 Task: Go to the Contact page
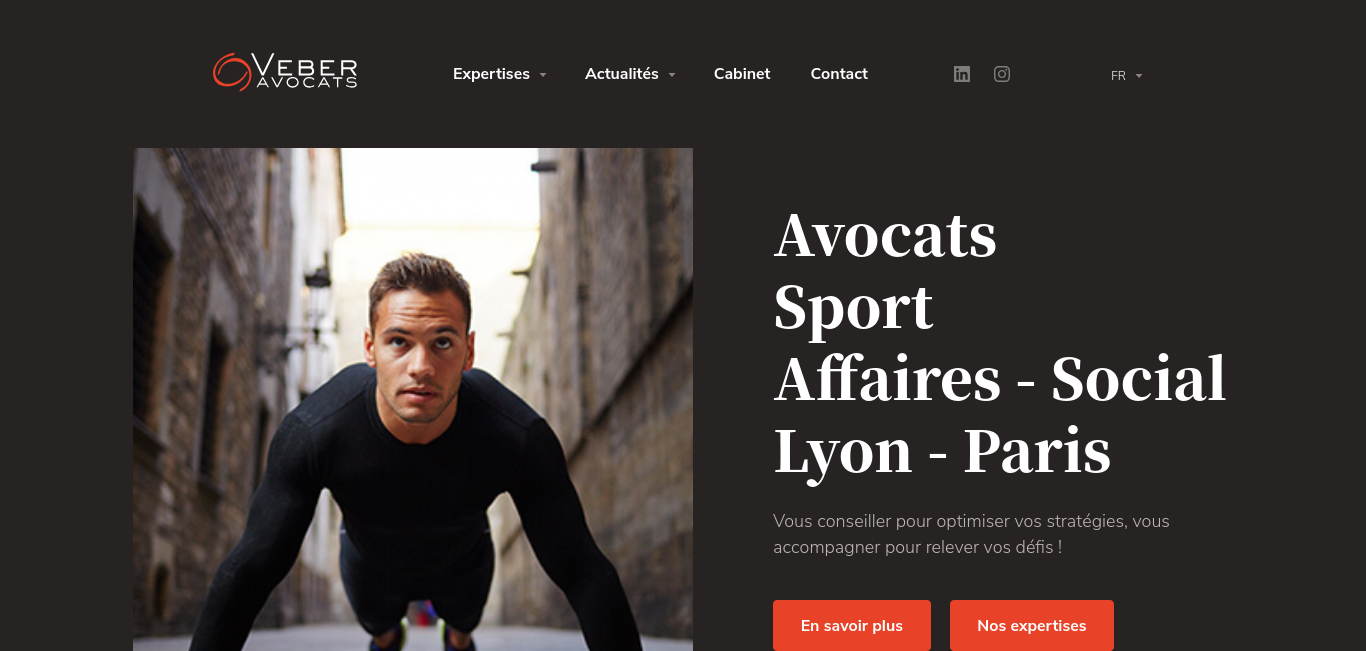tap(839, 74)
